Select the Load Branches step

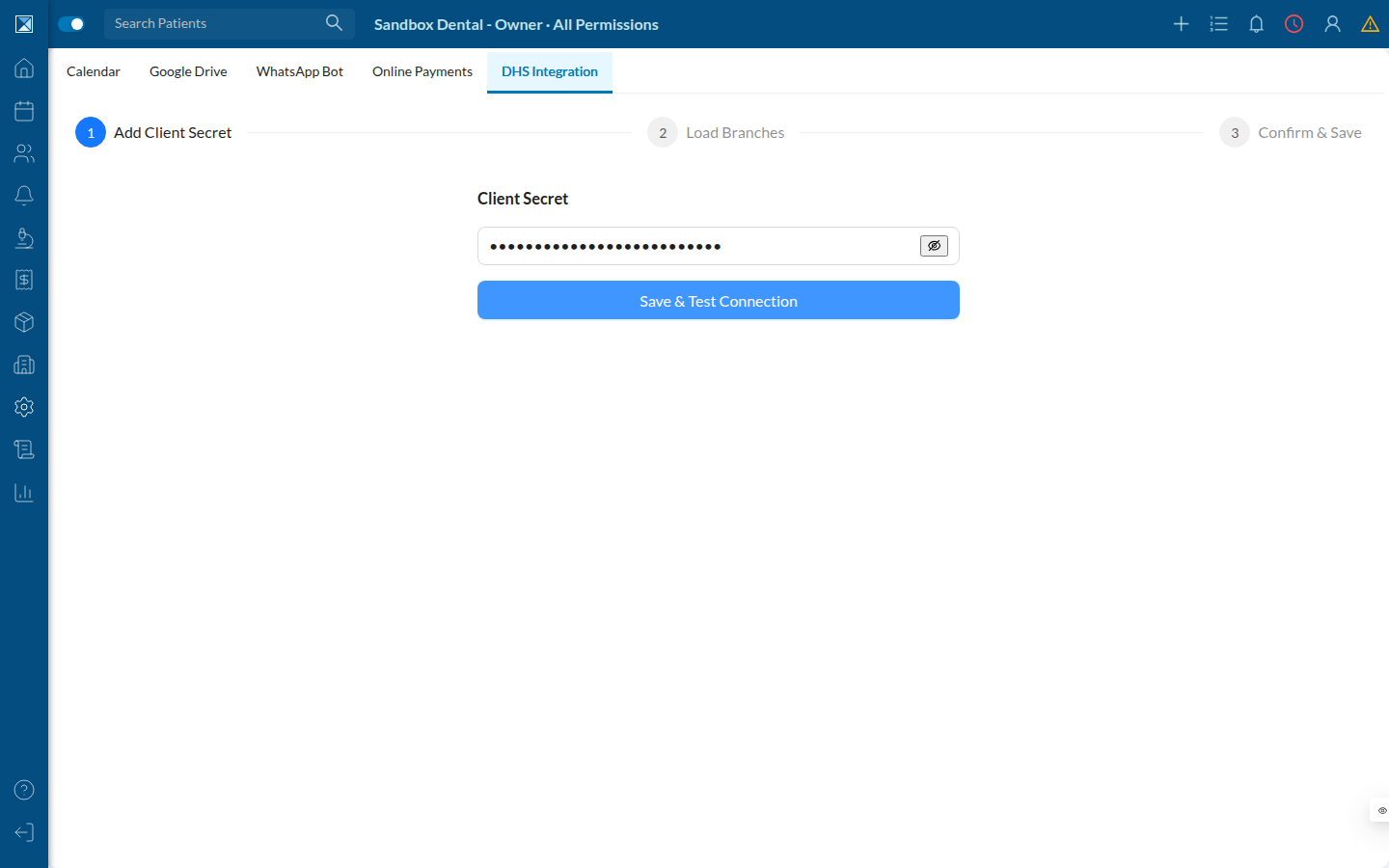717,132
